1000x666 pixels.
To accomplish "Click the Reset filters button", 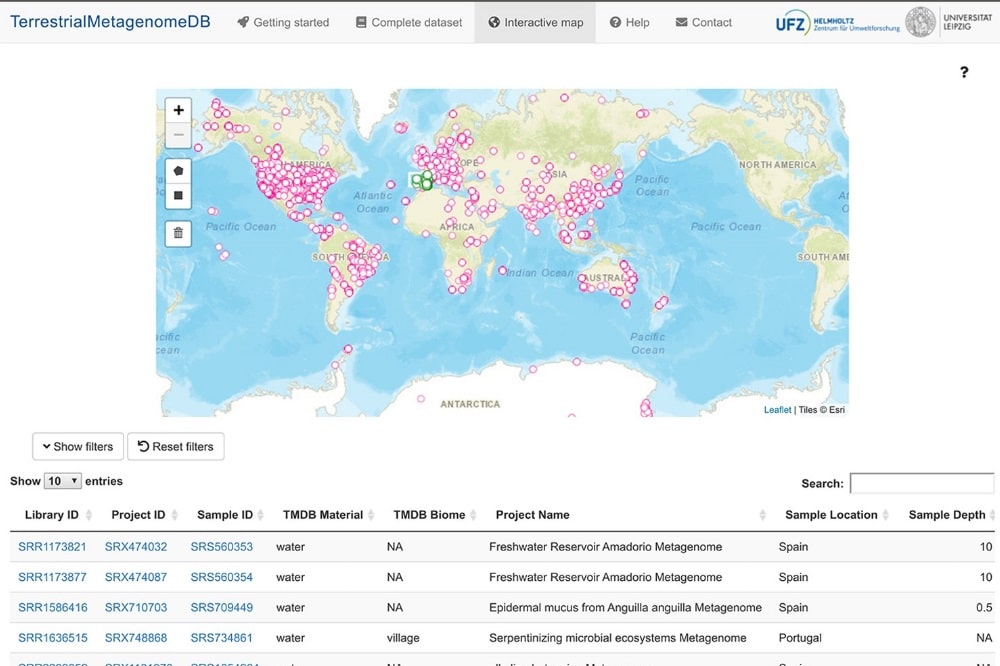I will 176,446.
